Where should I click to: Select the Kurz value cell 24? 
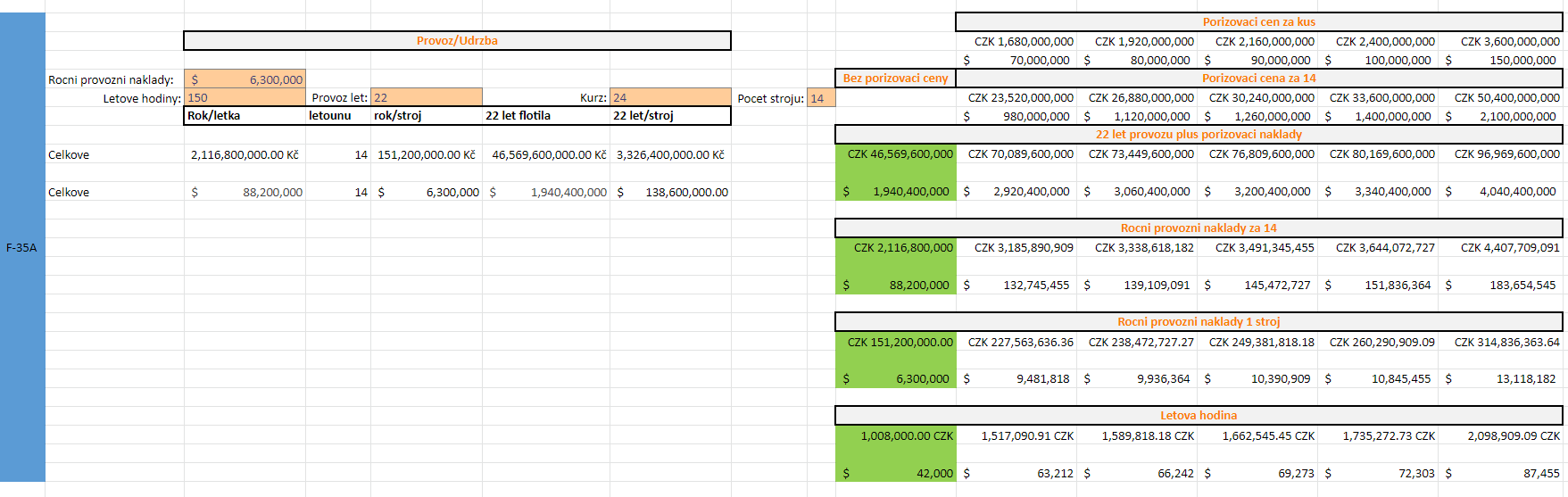(670, 98)
